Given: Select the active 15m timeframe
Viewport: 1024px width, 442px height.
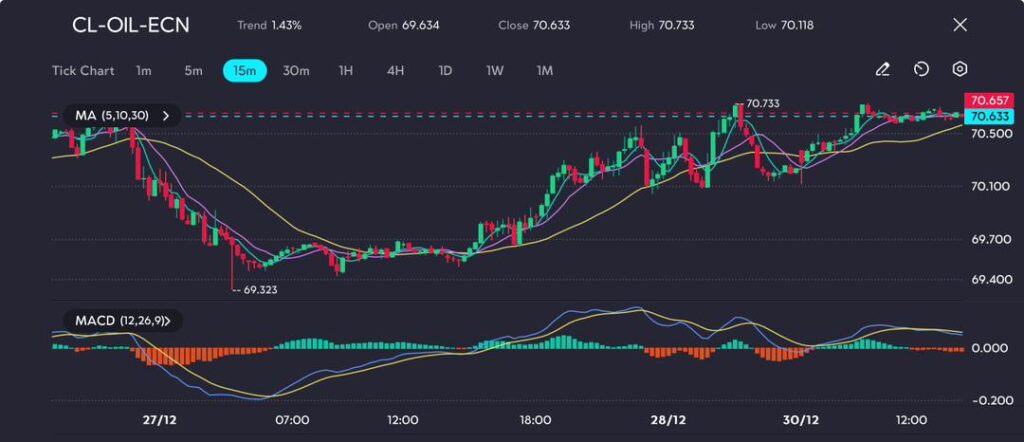Looking at the screenshot, I should click(x=245, y=71).
